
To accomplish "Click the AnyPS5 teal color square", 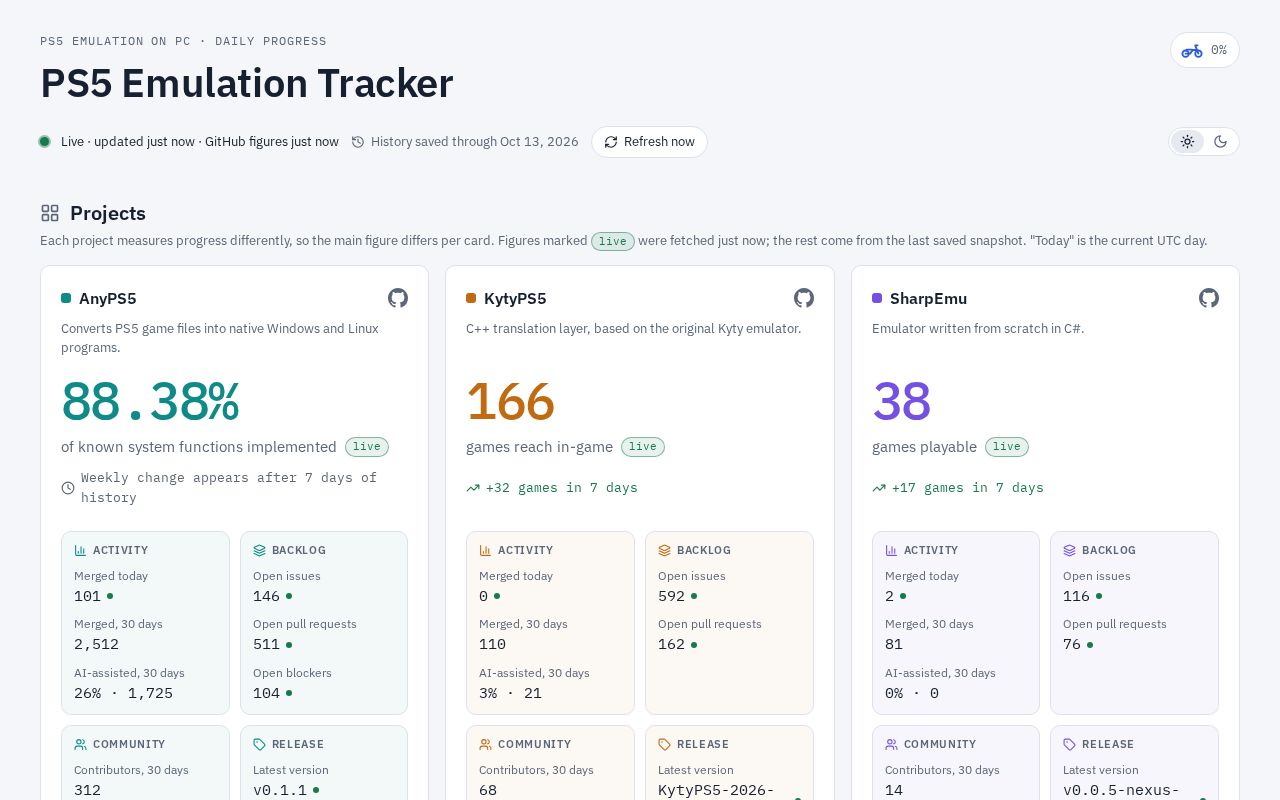I will pos(66,298).
